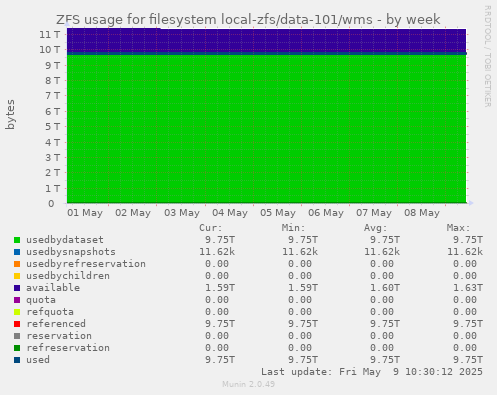Click the 10 T y-axis label

50,50
